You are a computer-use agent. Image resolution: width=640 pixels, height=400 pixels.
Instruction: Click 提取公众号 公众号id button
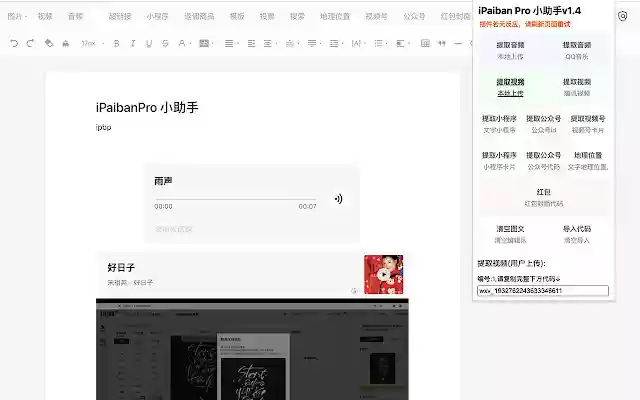click(x=544, y=124)
